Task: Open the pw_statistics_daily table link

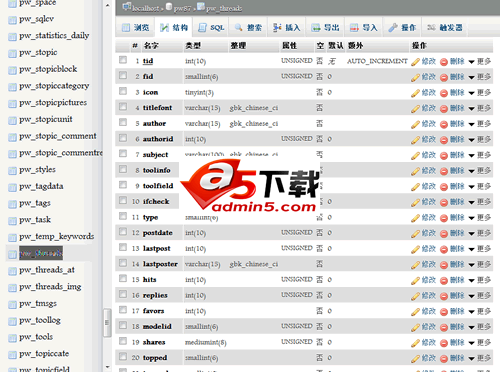Action: [x=54, y=36]
